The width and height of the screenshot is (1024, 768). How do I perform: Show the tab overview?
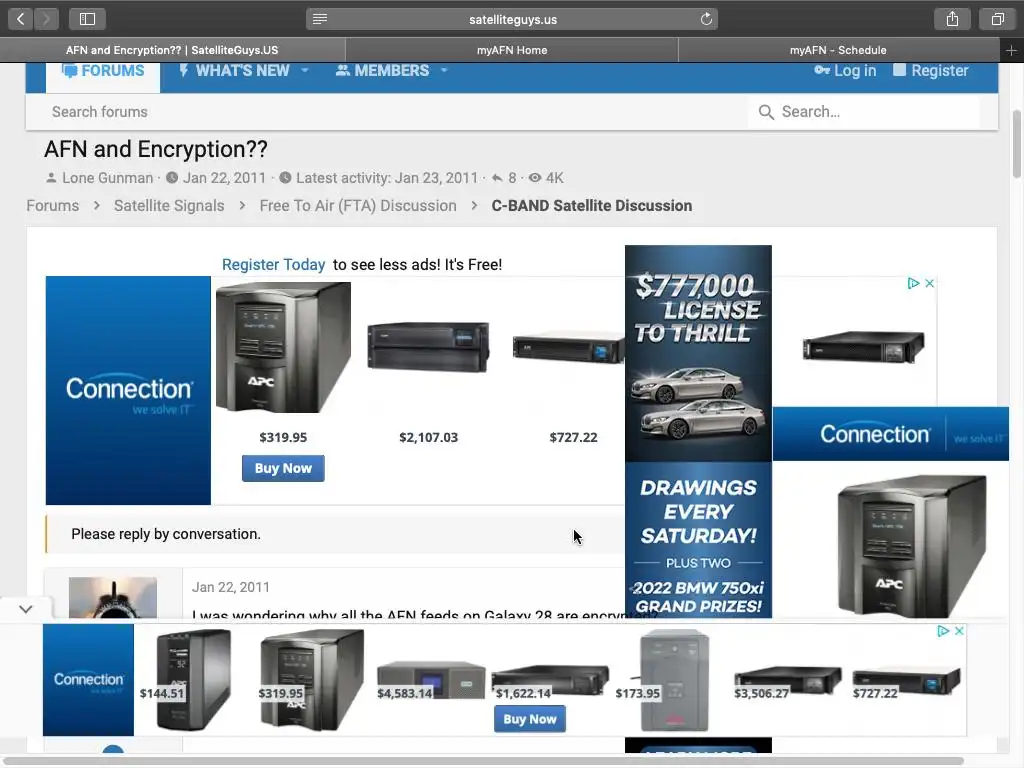pos(998,19)
